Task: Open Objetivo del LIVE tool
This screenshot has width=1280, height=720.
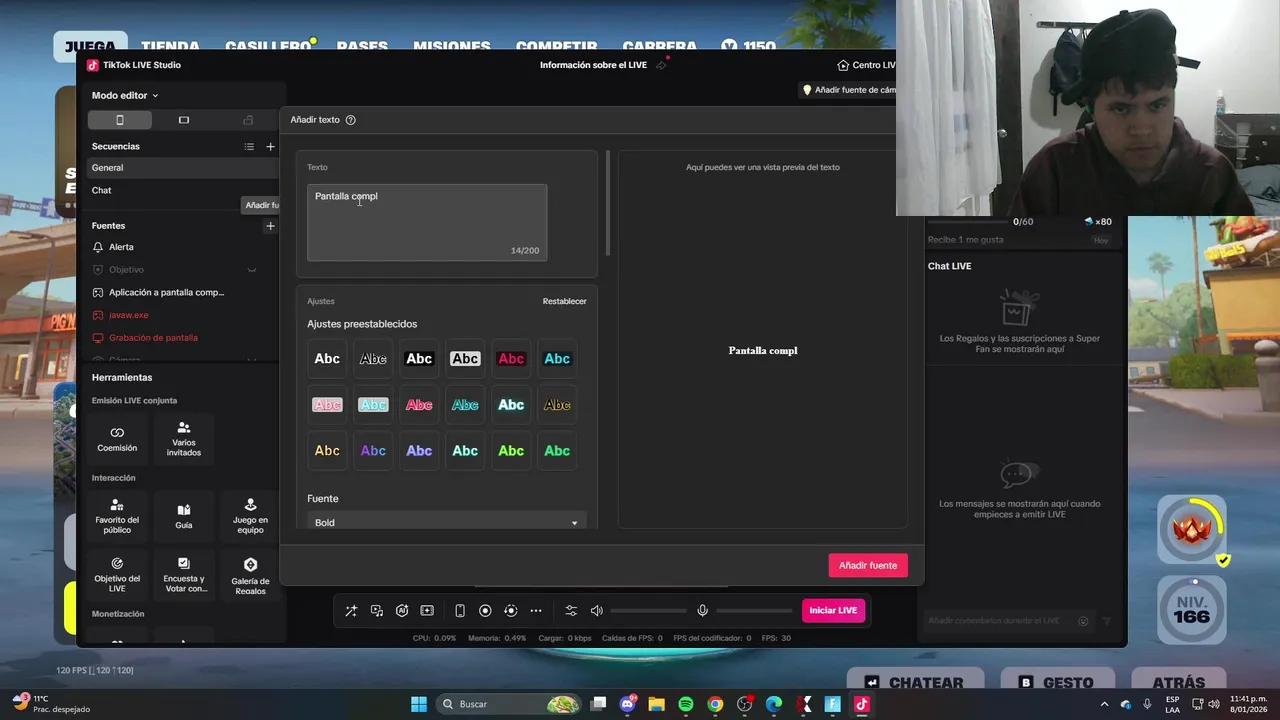Action: click(x=117, y=574)
